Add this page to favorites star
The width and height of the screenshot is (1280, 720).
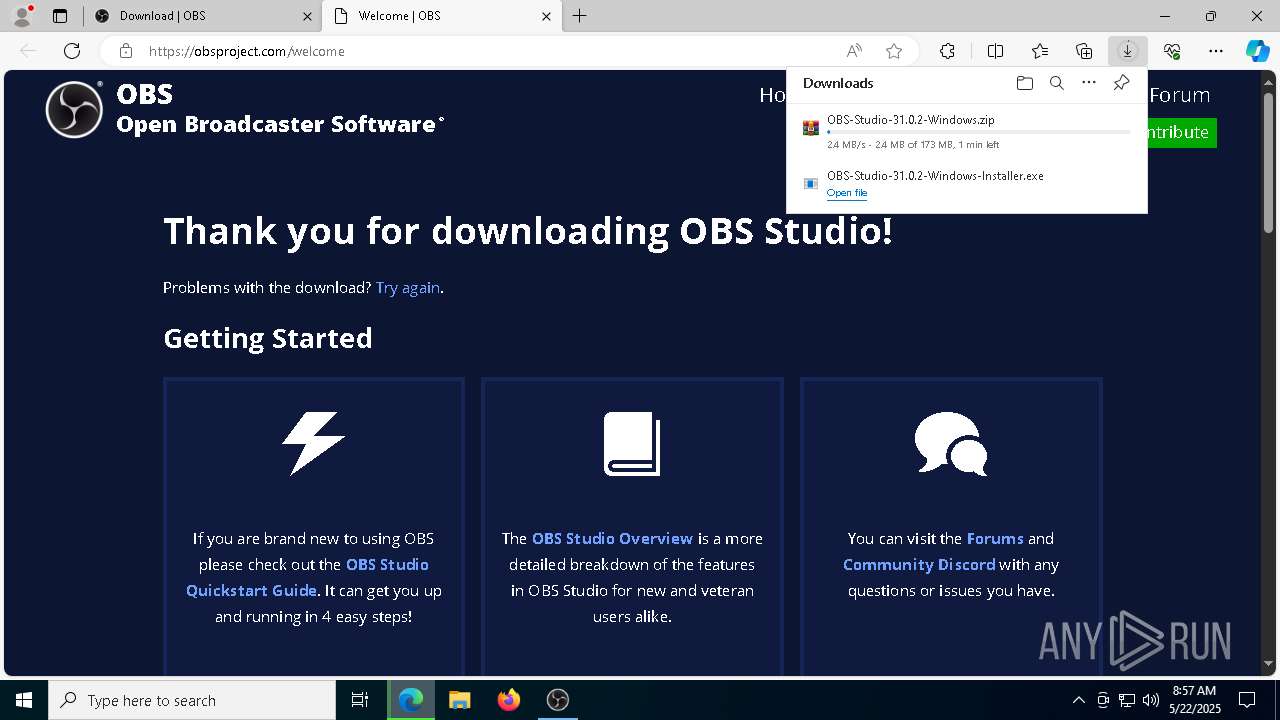tap(894, 51)
